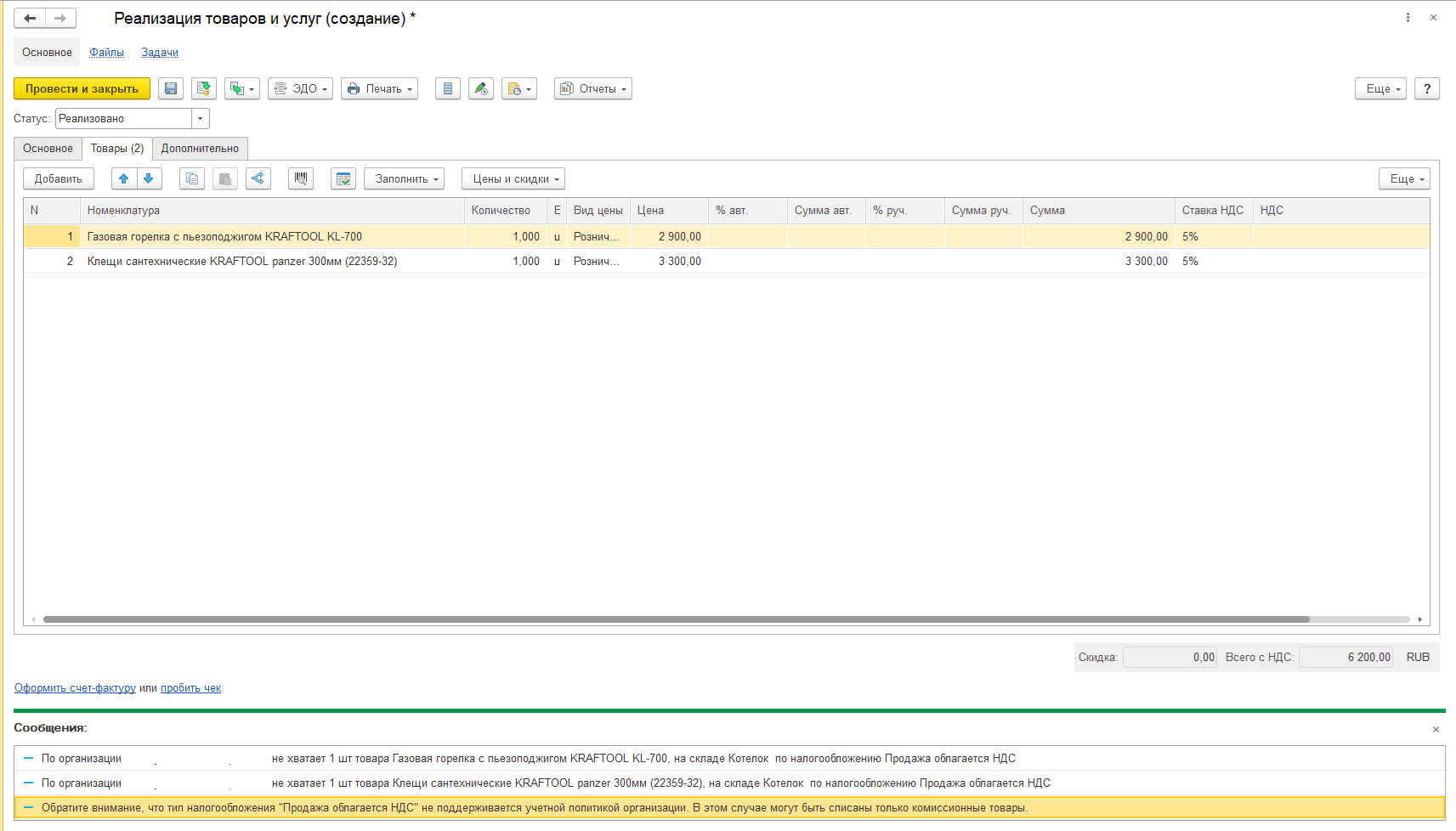Click the Всего с НДС total field
Viewport: 1456px width, 831px height.
(1346, 657)
